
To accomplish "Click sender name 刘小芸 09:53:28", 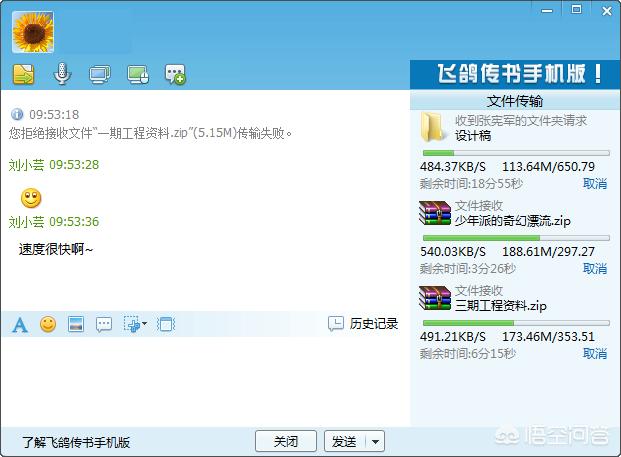I will tap(54, 165).
